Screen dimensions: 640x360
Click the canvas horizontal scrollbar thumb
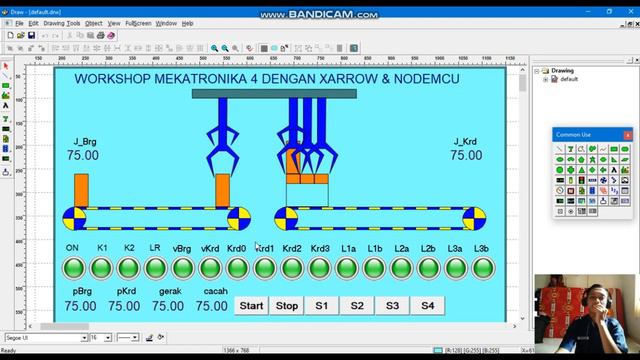[64, 326]
